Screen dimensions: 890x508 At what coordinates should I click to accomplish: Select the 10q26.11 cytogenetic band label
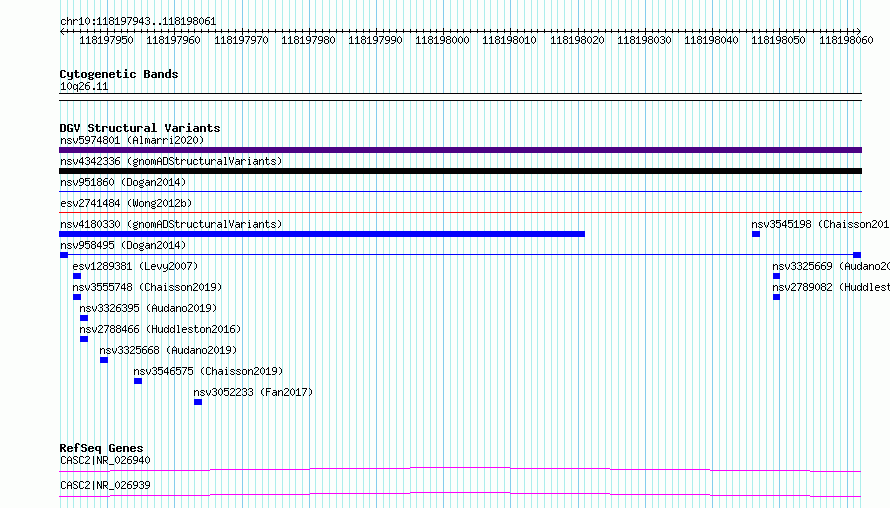[x=84, y=86]
